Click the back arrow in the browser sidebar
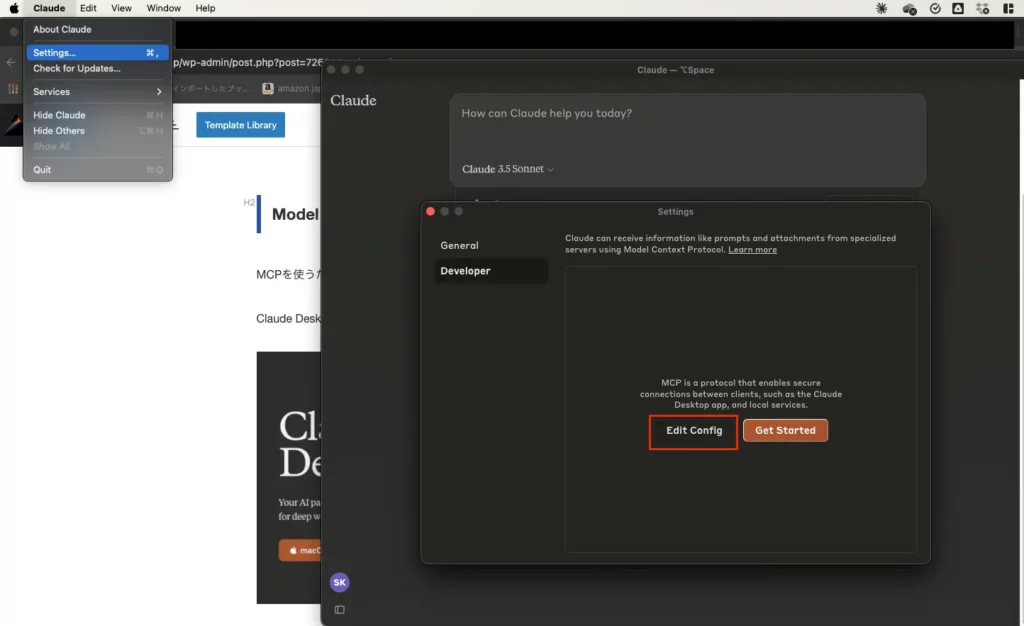 (x=8, y=62)
